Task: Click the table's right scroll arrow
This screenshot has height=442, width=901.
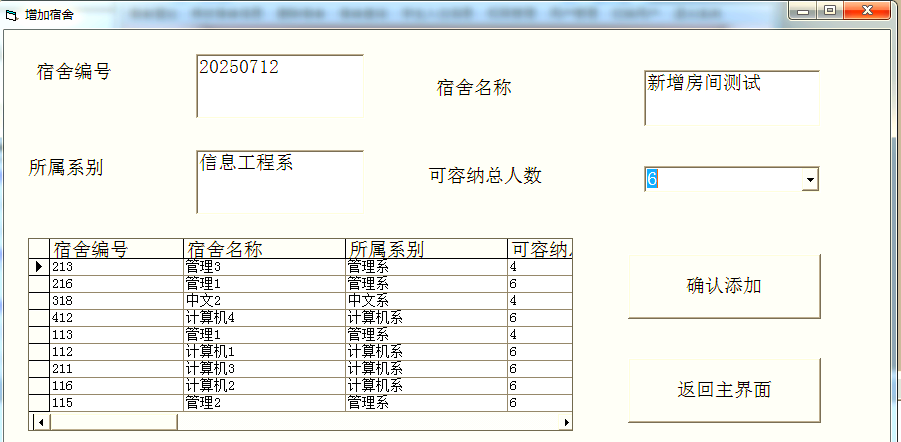Action: tap(566, 422)
